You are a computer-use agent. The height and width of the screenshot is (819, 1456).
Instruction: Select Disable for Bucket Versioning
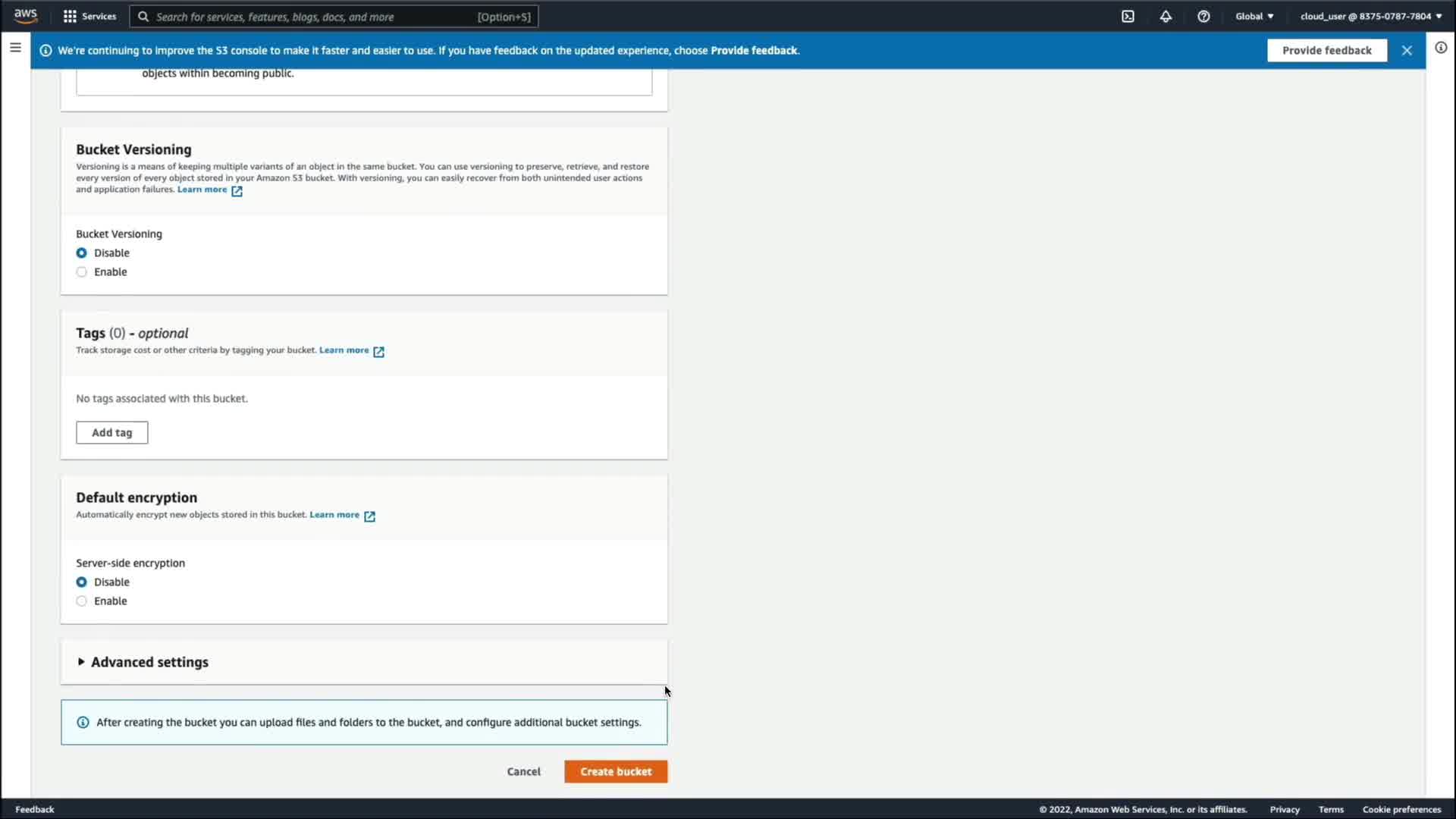[82, 253]
